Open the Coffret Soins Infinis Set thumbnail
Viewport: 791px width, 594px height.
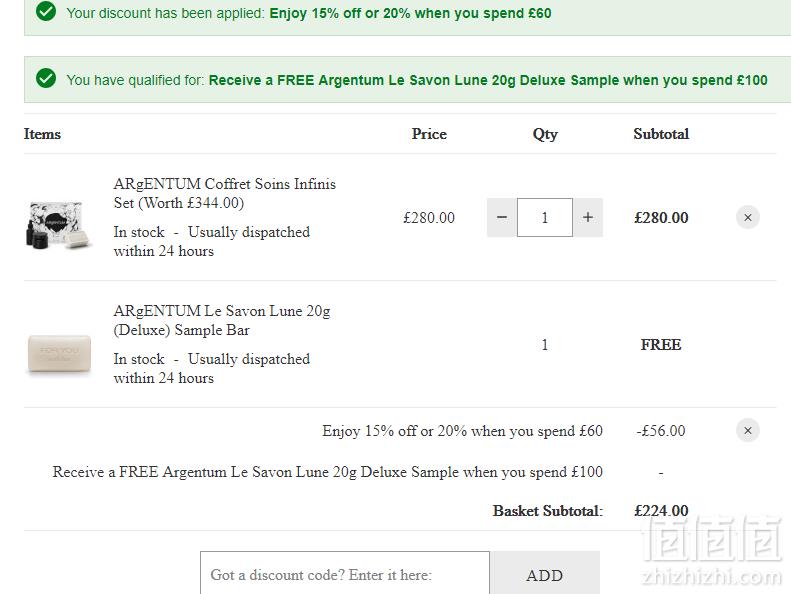pyautogui.click(x=59, y=225)
